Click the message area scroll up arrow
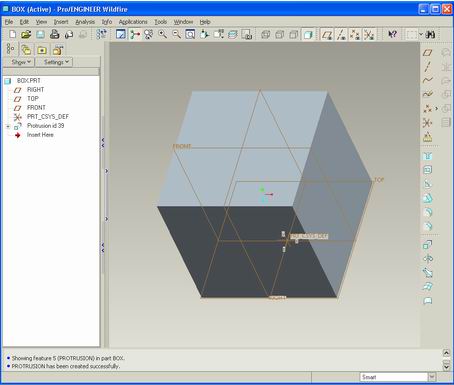This screenshot has width=454, height=385. (446, 353)
